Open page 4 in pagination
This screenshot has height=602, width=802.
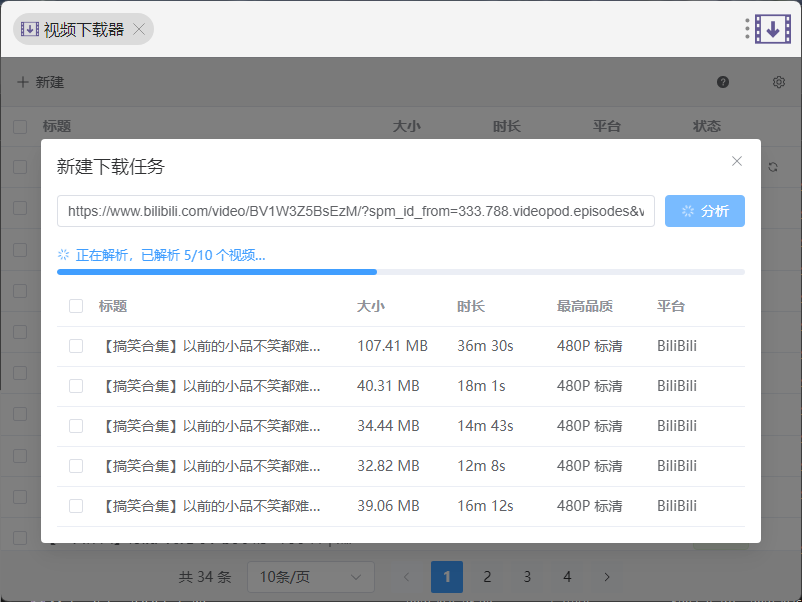(x=567, y=577)
